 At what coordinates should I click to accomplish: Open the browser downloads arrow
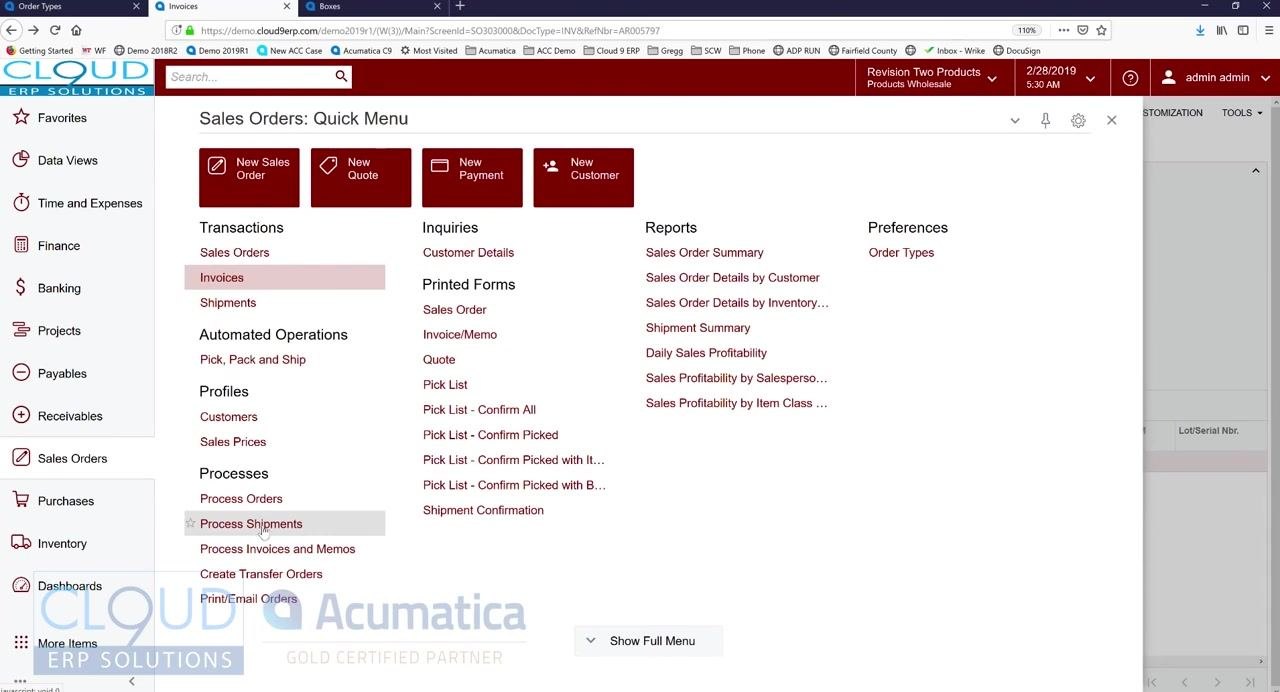click(x=1200, y=30)
